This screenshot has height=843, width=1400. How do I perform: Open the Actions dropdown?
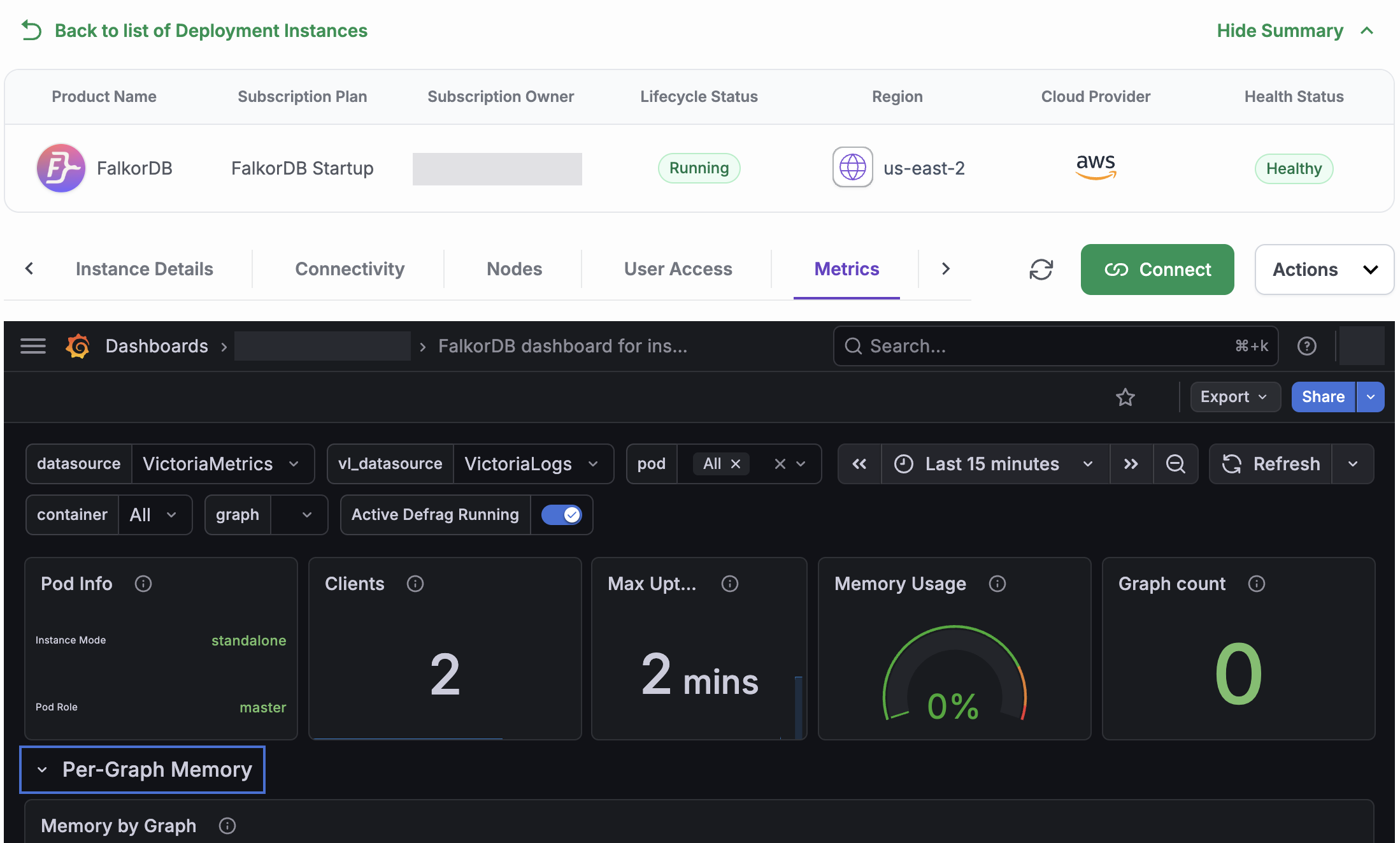1324,270
